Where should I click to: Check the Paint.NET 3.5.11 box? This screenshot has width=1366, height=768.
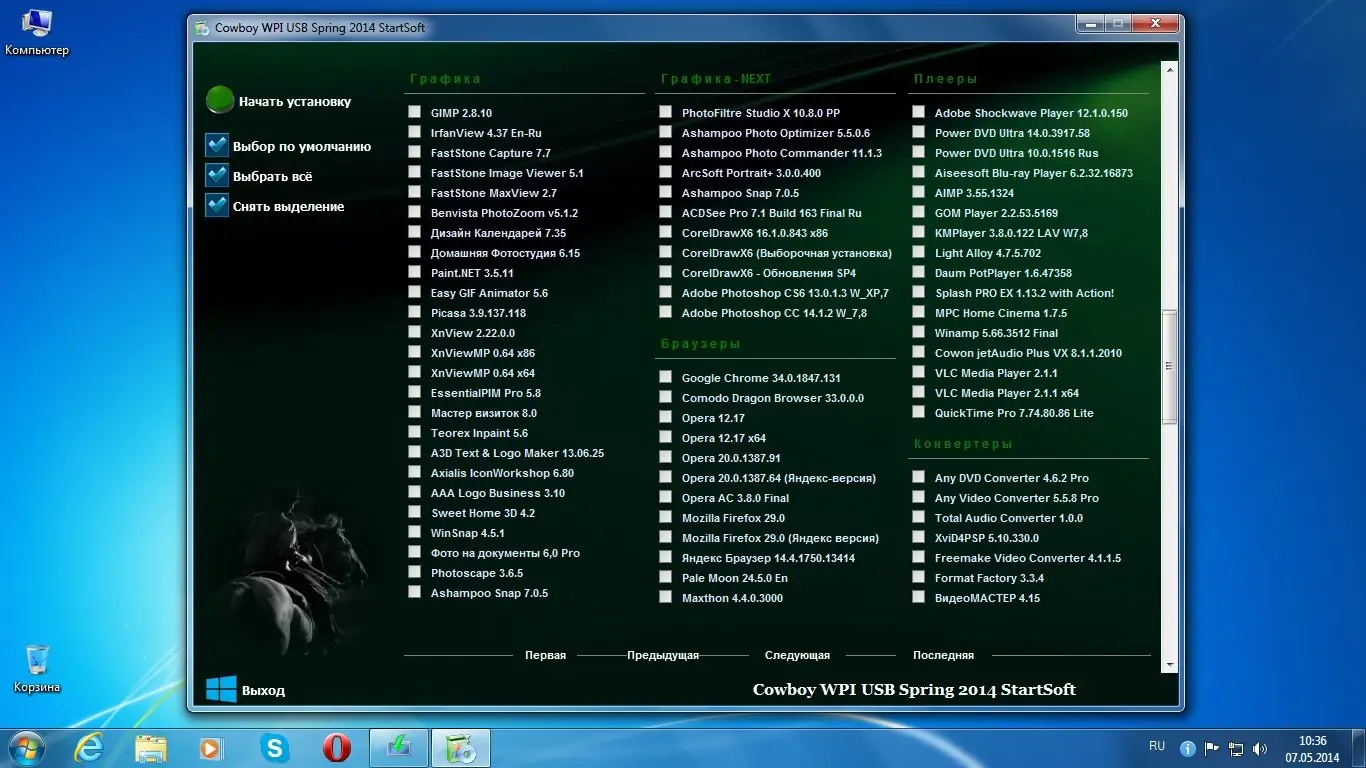point(414,272)
